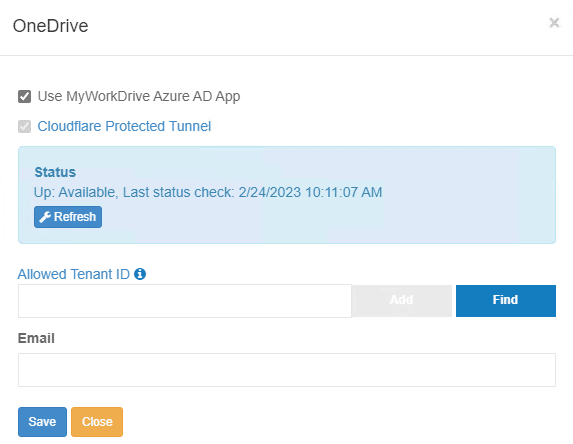Click the Allowed Tenant ID info icon
The image size is (573, 444).
(140, 274)
